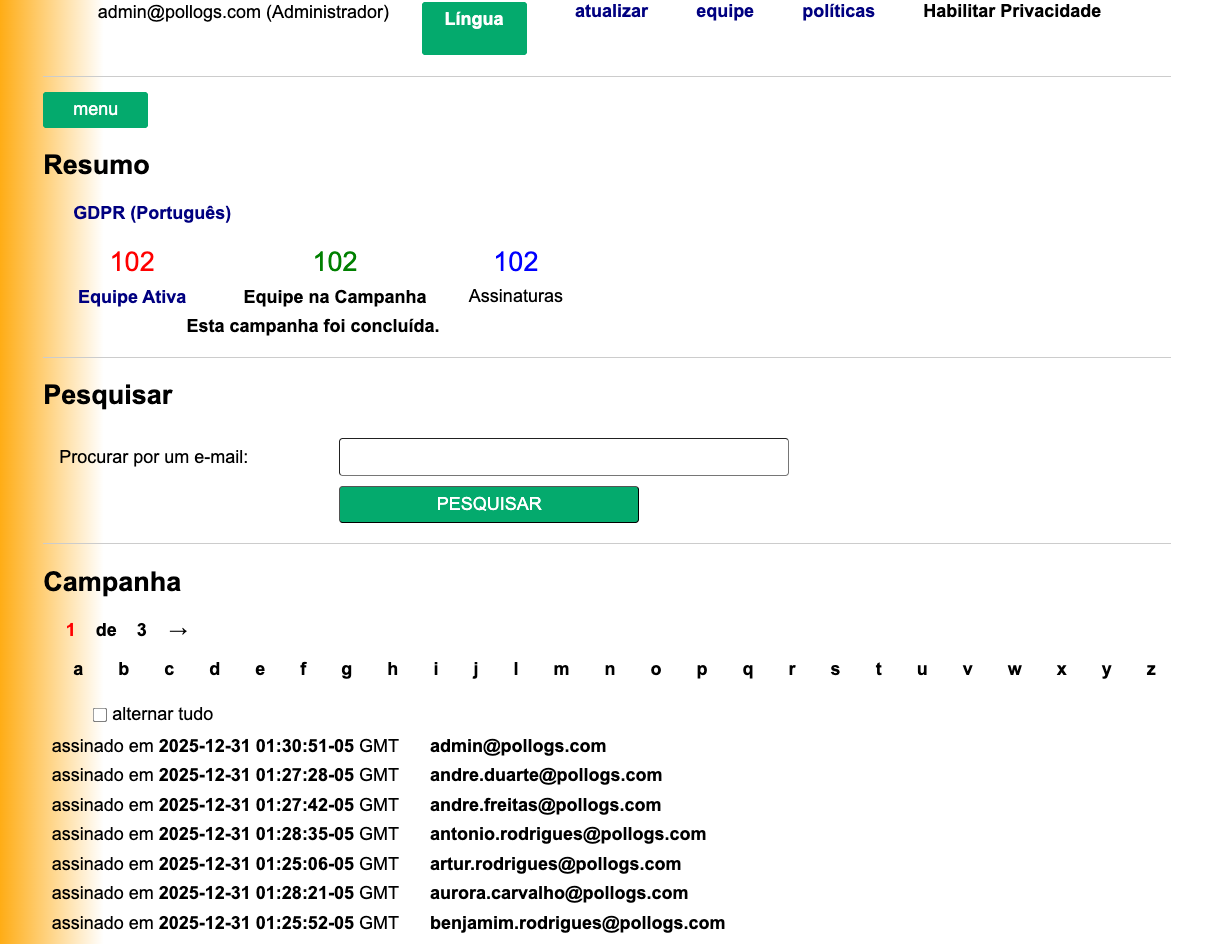Image resolution: width=1215 pixels, height=944 pixels.
Task: Select page number 3 in pagination
Action: pyautogui.click(x=142, y=630)
